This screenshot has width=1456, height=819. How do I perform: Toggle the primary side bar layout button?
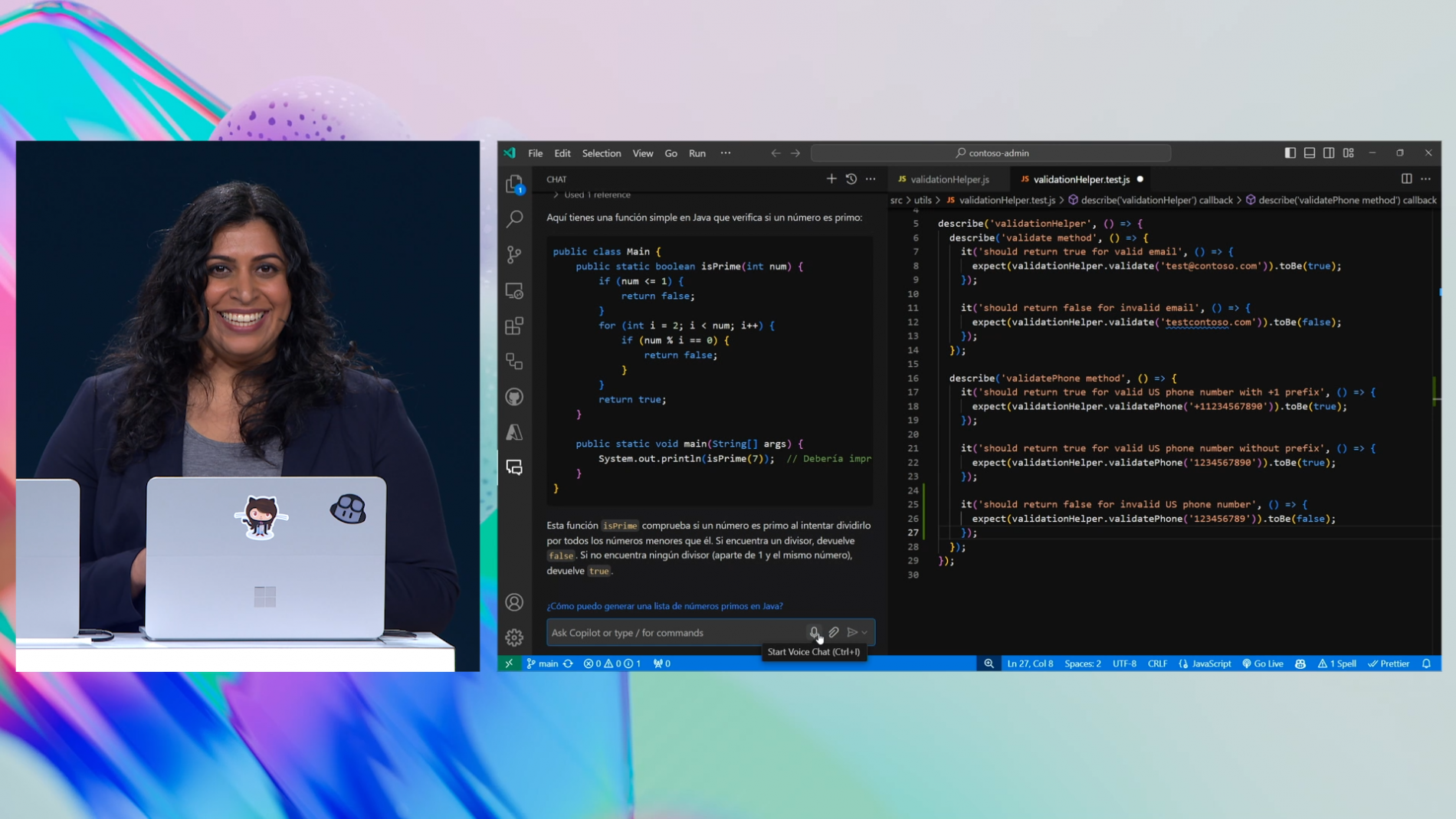pos(1290,153)
